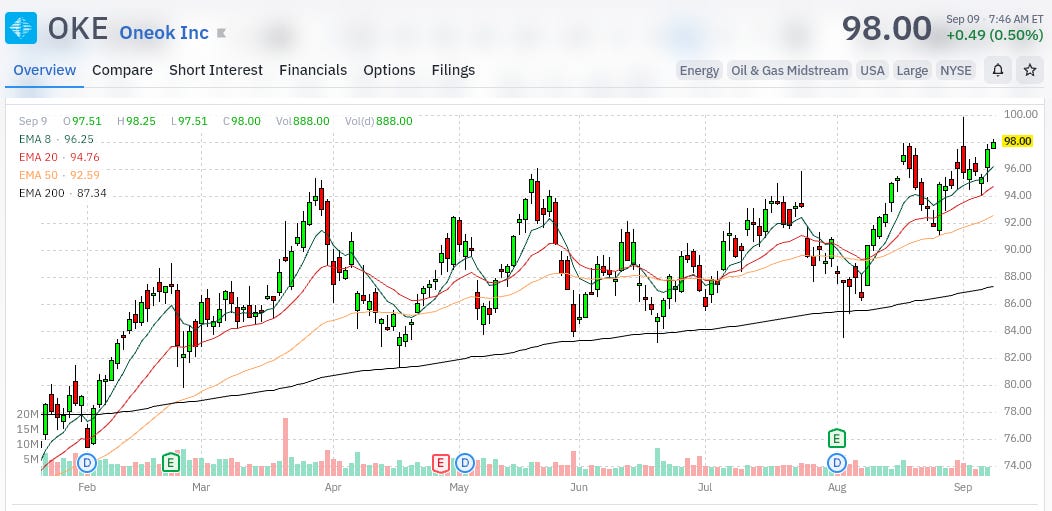
Task: Click the Oneok Inc company name link
Action: [x=164, y=32]
